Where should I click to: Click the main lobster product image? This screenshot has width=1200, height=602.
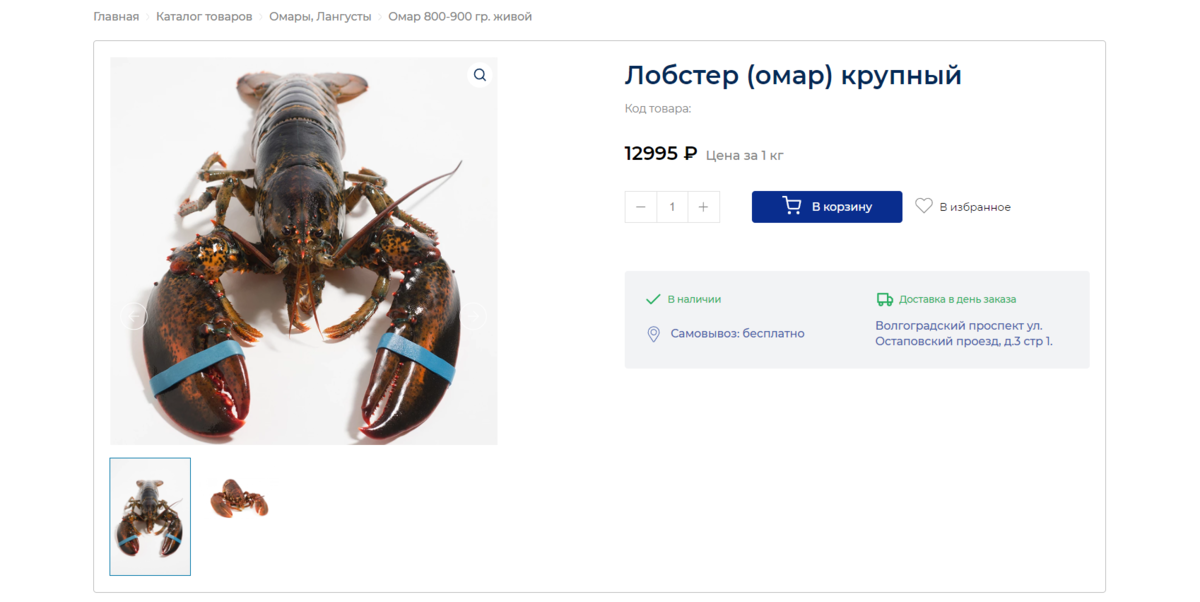pyautogui.click(x=304, y=251)
